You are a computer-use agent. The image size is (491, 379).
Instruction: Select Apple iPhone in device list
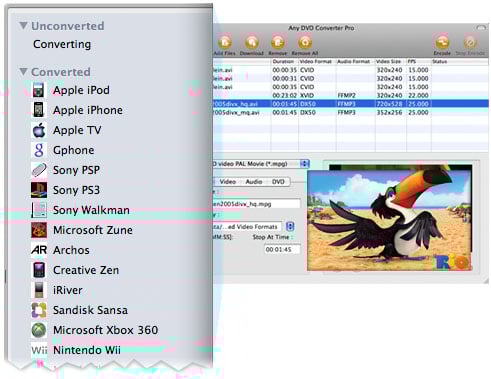click(x=88, y=110)
